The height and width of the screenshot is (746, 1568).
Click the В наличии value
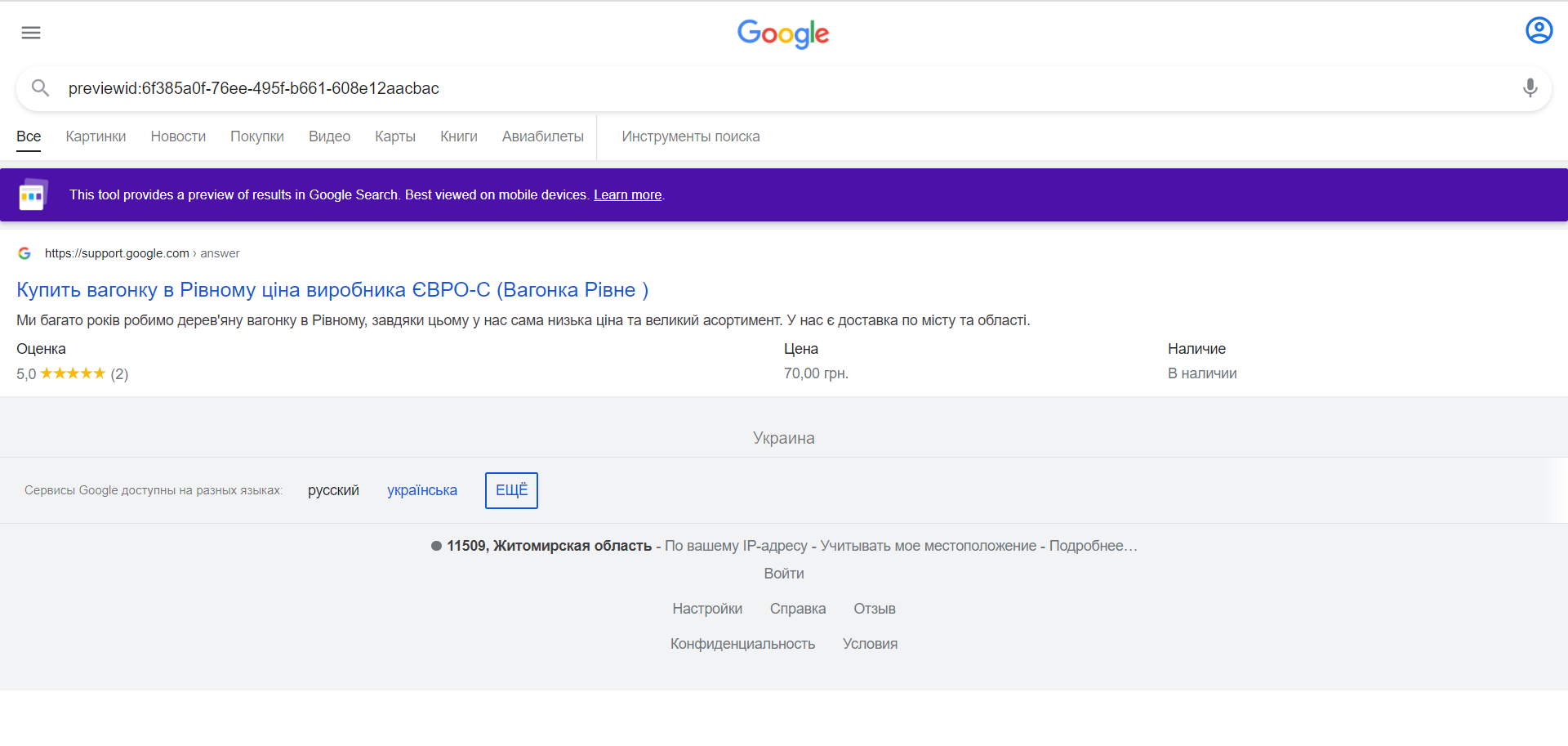[1202, 373]
